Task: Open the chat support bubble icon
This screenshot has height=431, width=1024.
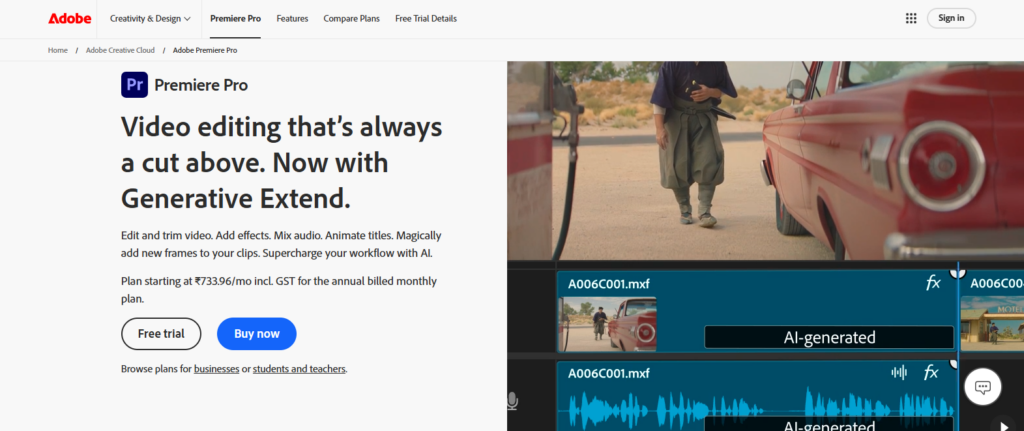Action: coord(982,387)
